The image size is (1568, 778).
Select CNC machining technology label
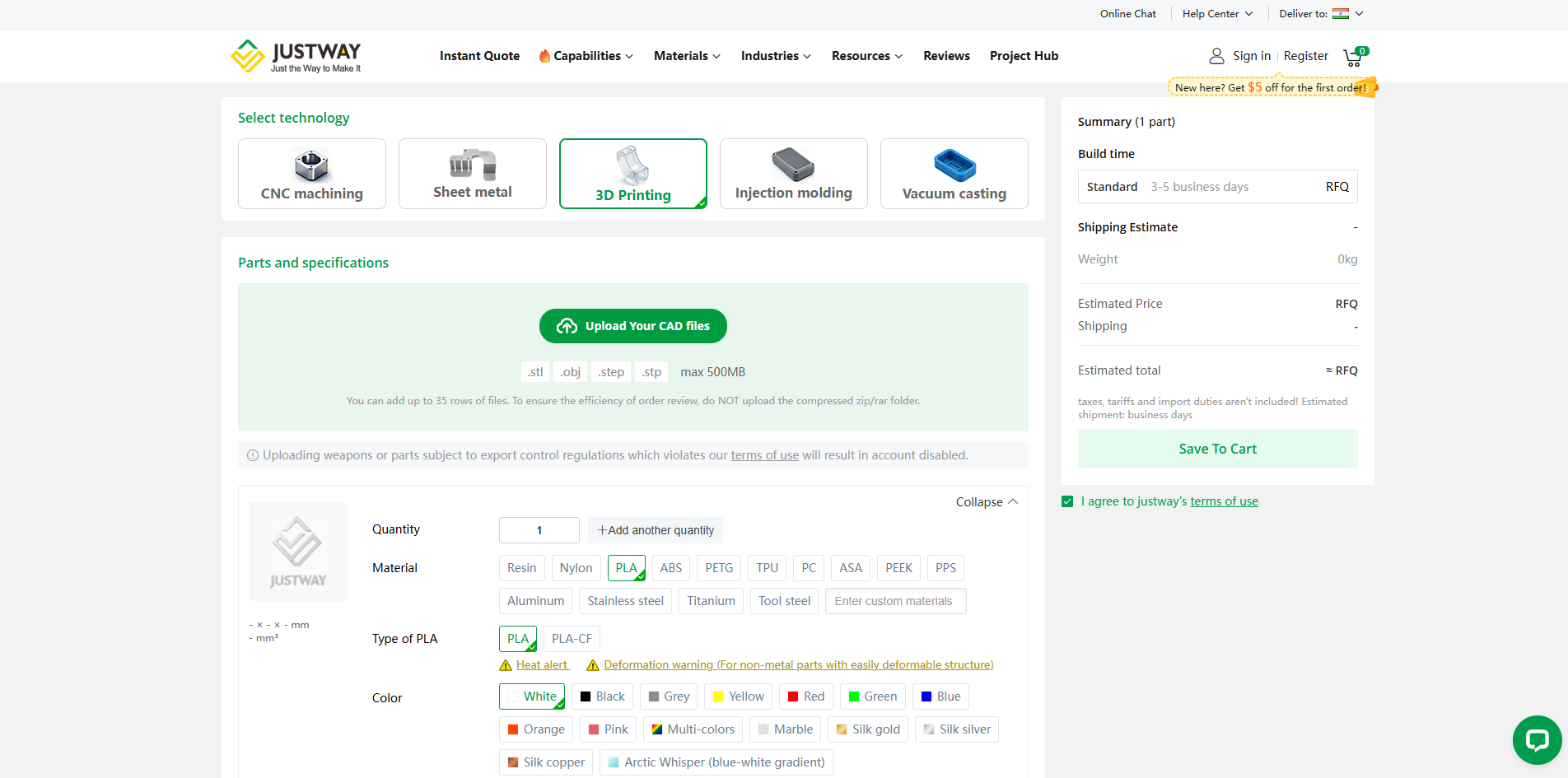pyautogui.click(x=311, y=194)
